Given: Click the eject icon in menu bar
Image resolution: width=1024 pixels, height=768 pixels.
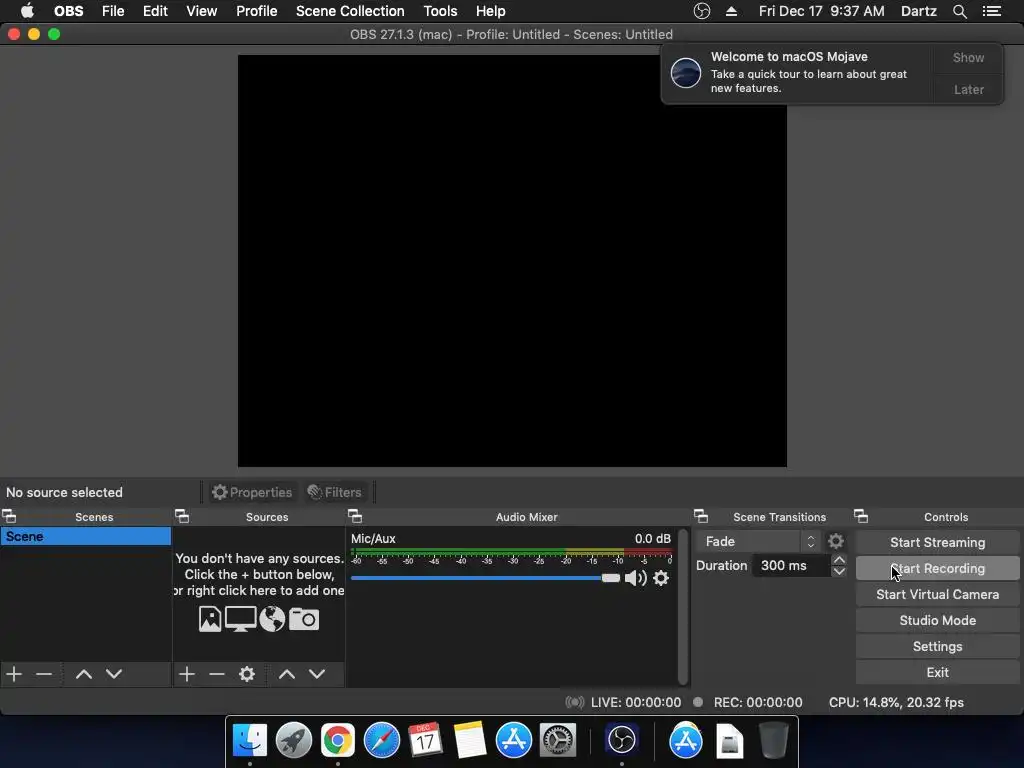Looking at the screenshot, I should pyautogui.click(x=731, y=11).
